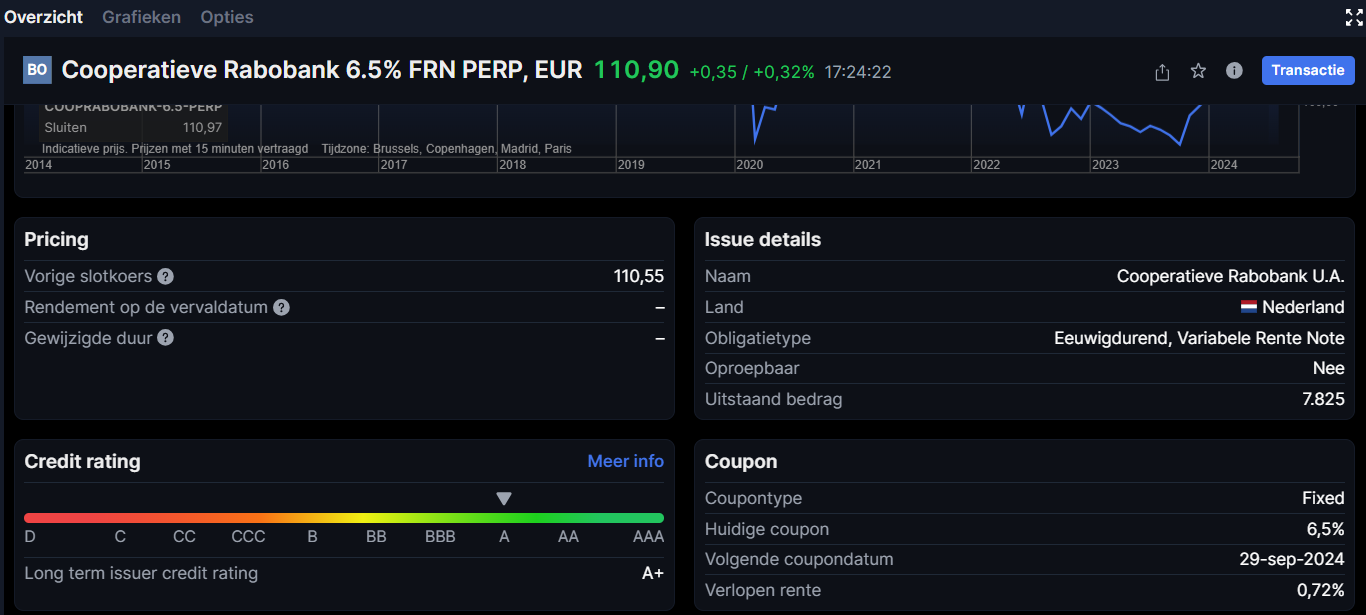Click the CCC label on rating scale
The image size is (1366, 615).
(x=248, y=536)
